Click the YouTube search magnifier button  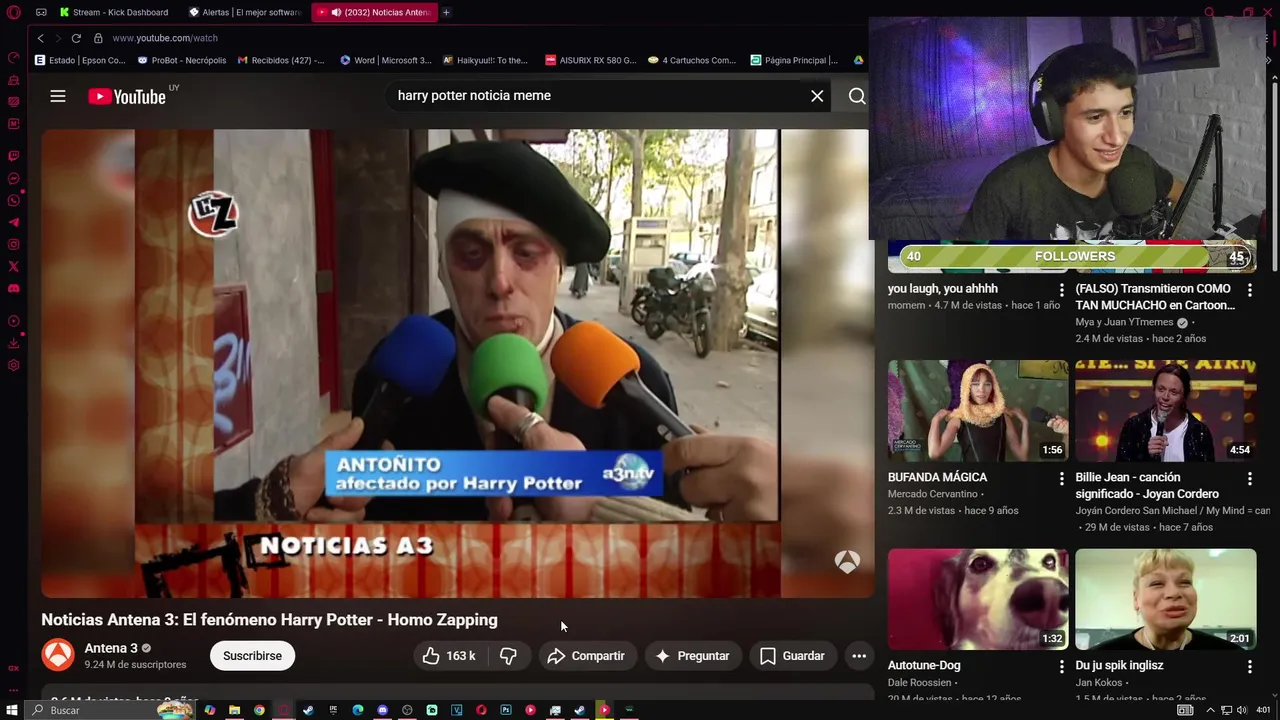pos(857,96)
